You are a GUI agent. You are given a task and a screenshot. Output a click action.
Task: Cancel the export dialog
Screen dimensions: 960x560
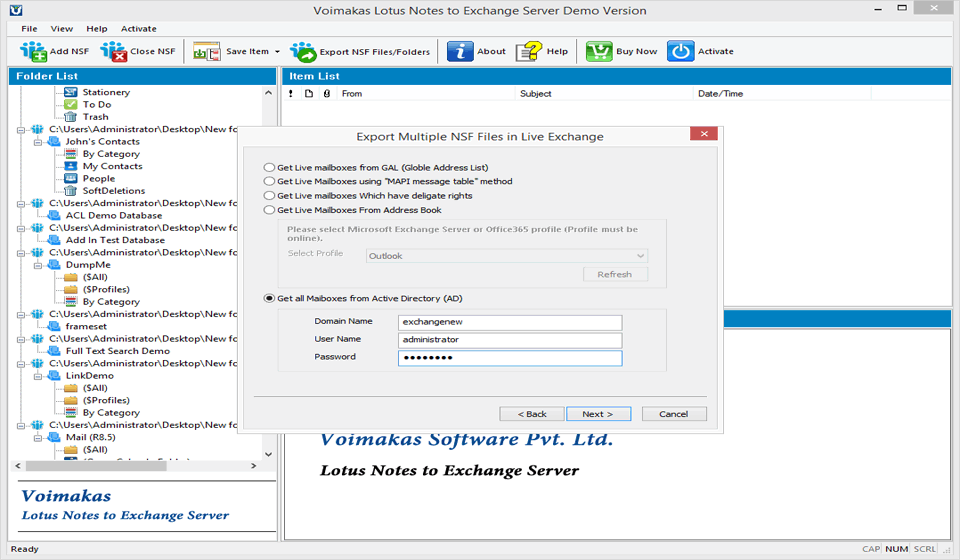[x=674, y=414]
